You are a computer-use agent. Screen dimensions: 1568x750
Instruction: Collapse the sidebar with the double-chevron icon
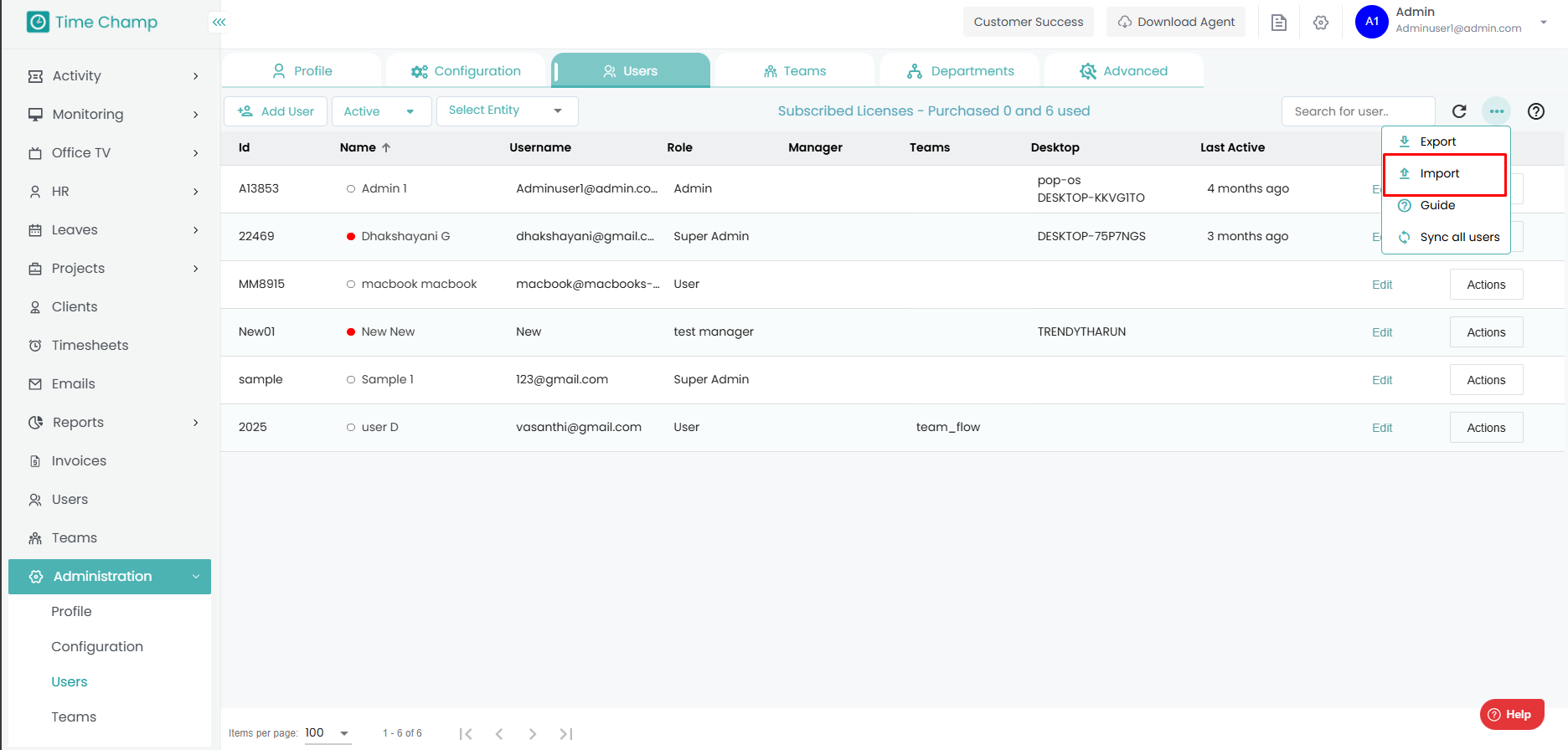219,22
